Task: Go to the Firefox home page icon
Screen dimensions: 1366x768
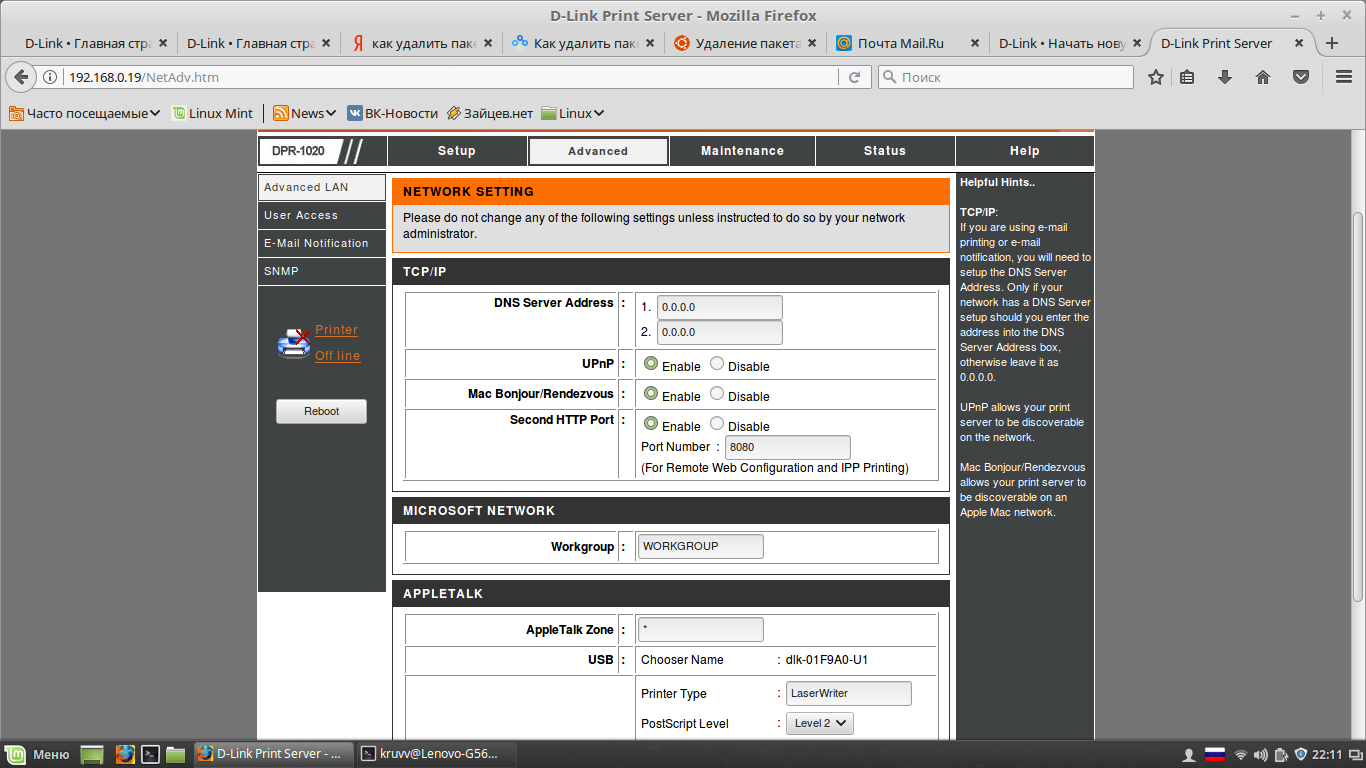Action: pyautogui.click(x=1263, y=77)
